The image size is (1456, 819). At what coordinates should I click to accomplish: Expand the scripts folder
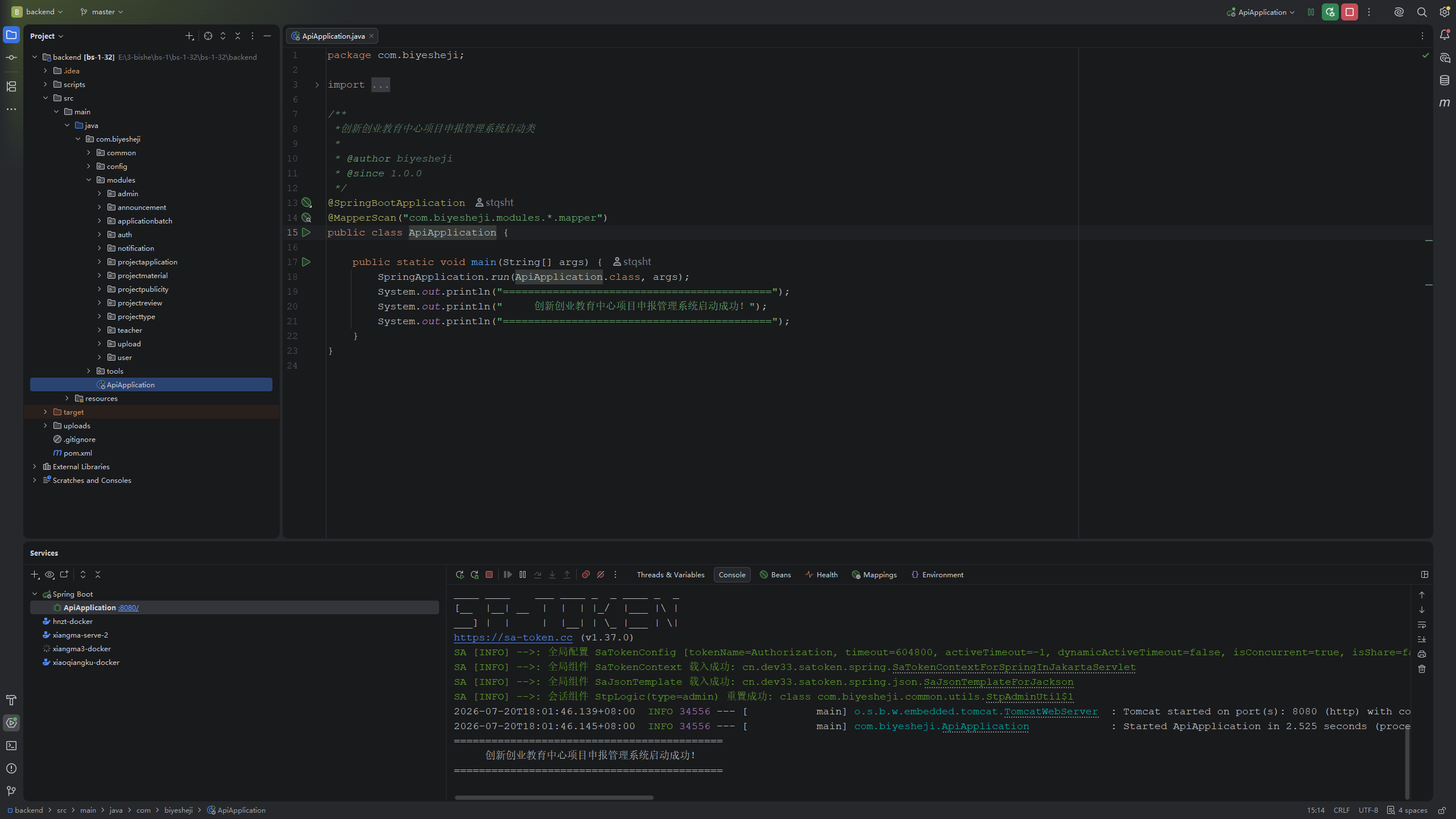[45, 84]
